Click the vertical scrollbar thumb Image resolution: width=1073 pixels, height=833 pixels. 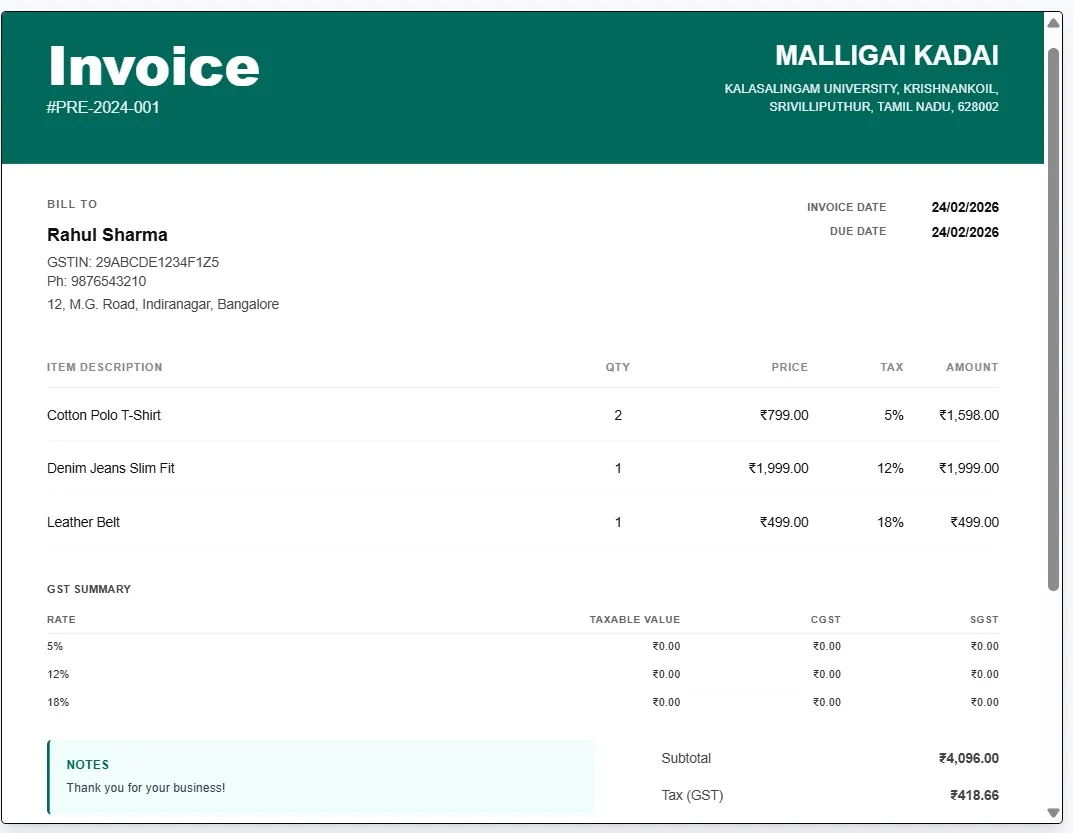1053,318
